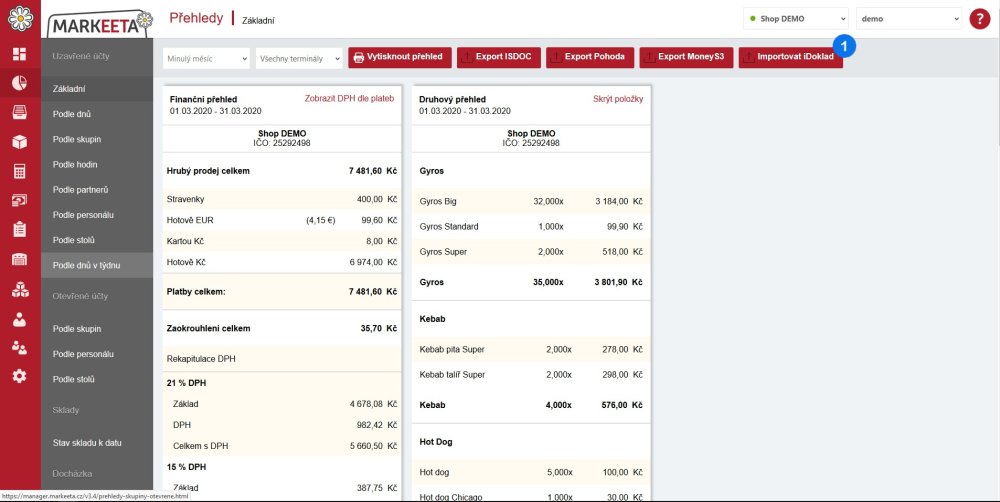Open the settings gear icon
The height and width of the screenshot is (502, 1000).
(x=20, y=376)
